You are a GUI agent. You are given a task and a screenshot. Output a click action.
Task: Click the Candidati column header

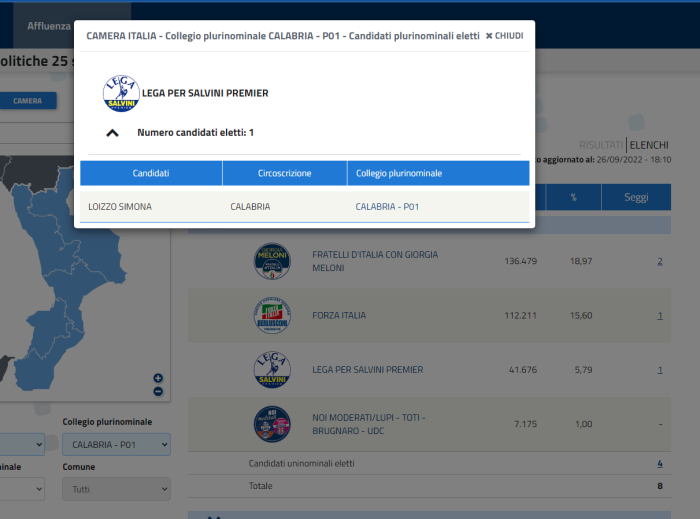151,173
